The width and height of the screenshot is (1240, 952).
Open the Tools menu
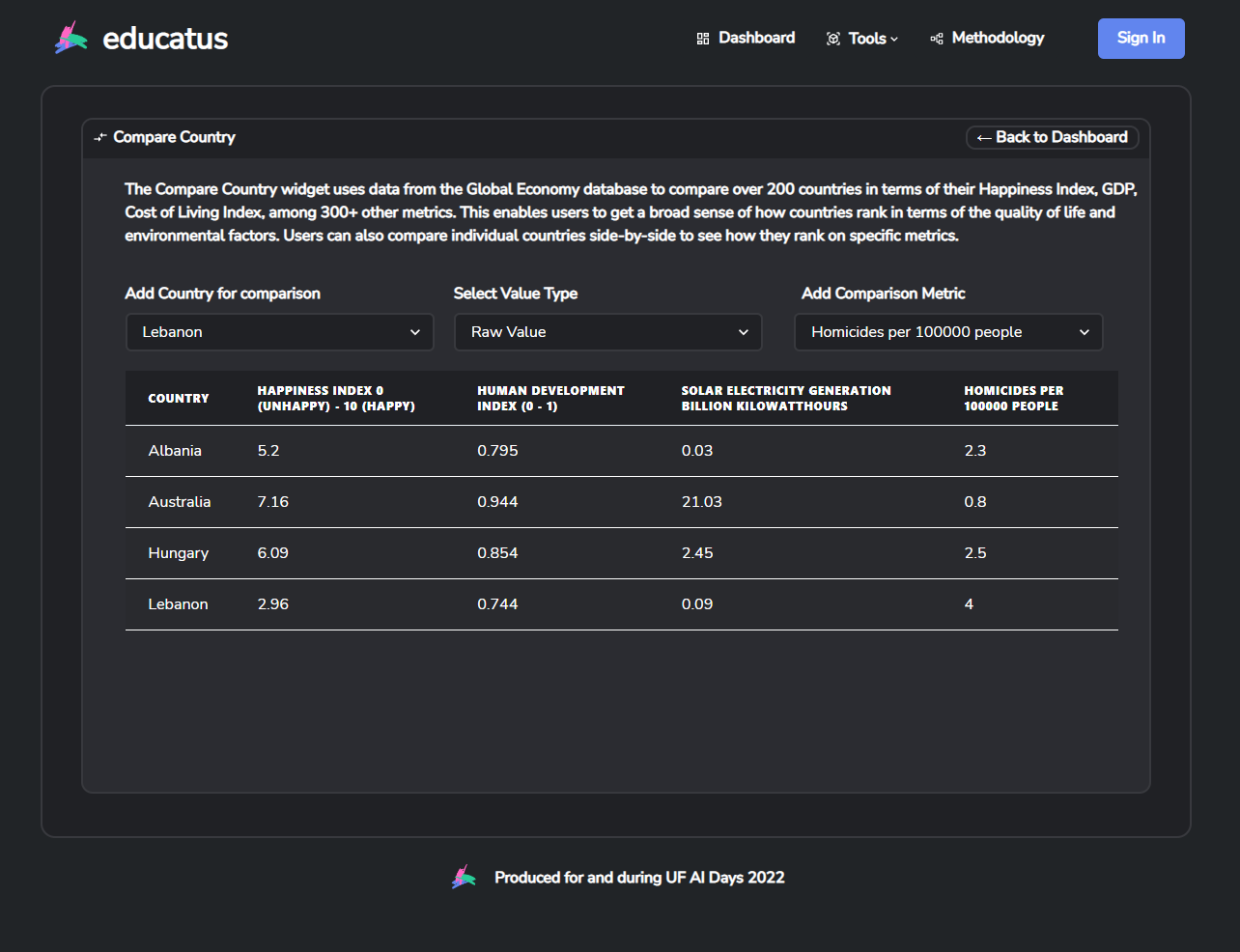[x=867, y=39]
